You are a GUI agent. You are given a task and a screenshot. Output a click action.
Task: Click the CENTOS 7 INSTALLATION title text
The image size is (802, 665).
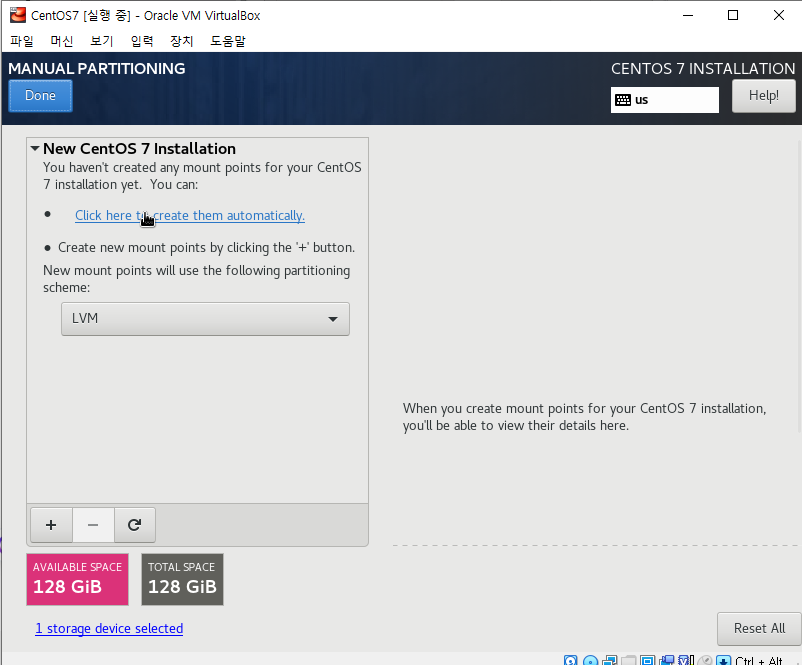point(703,69)
